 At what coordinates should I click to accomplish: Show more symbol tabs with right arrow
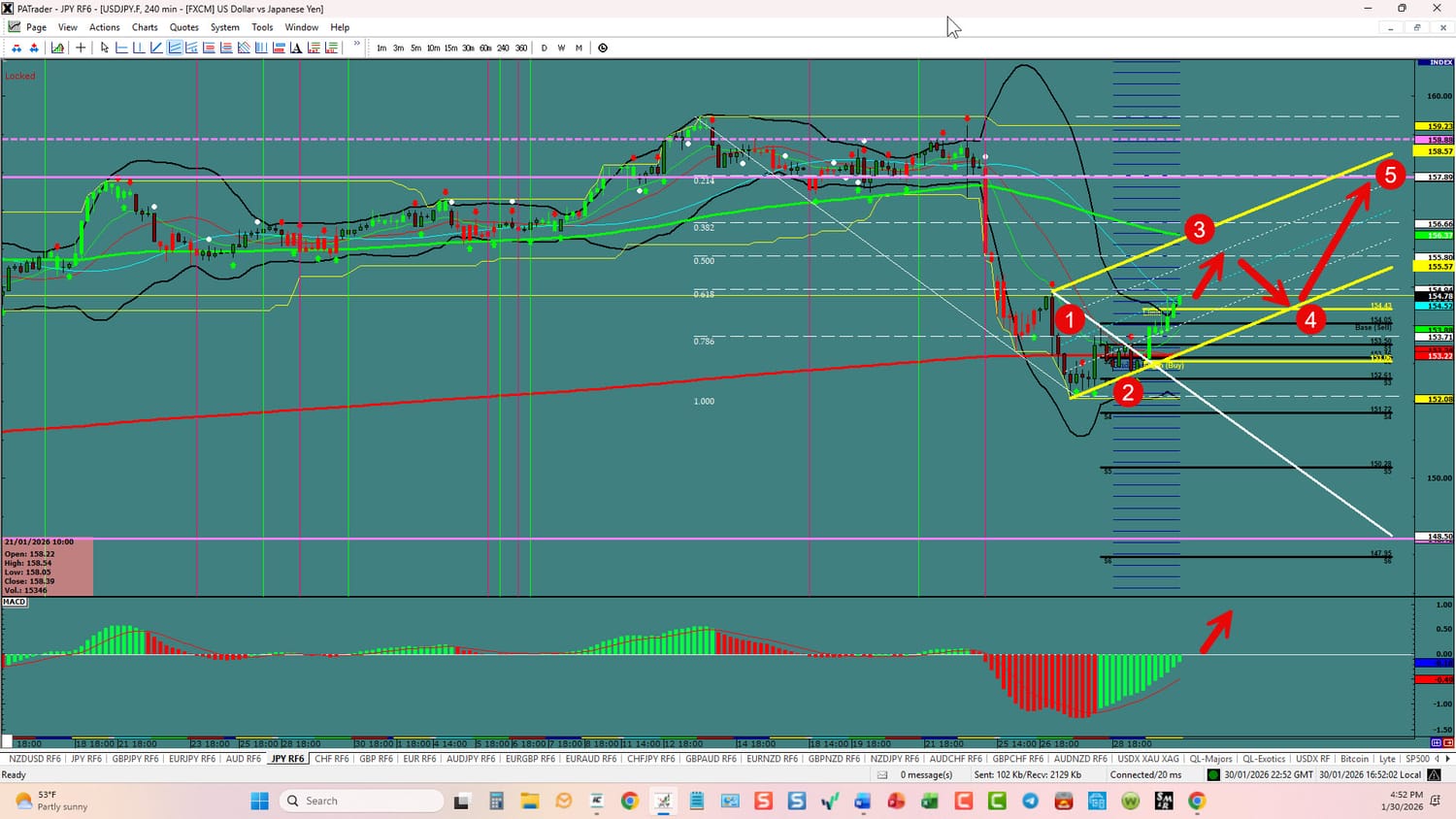pyautogui.click(x=1447, y=759)
